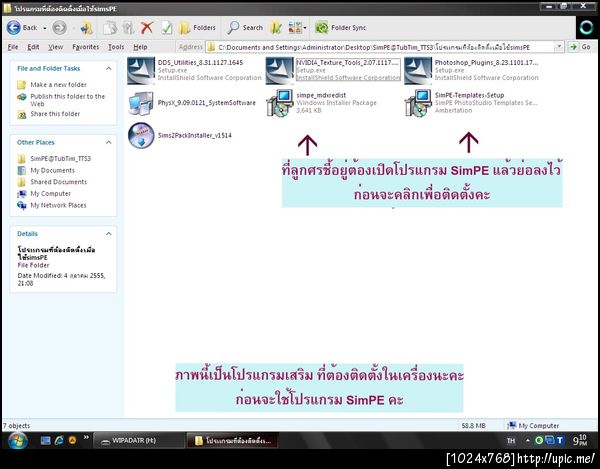
Task: Click the folder with checkmark toolbar icon
Action: tap(276, 28)
